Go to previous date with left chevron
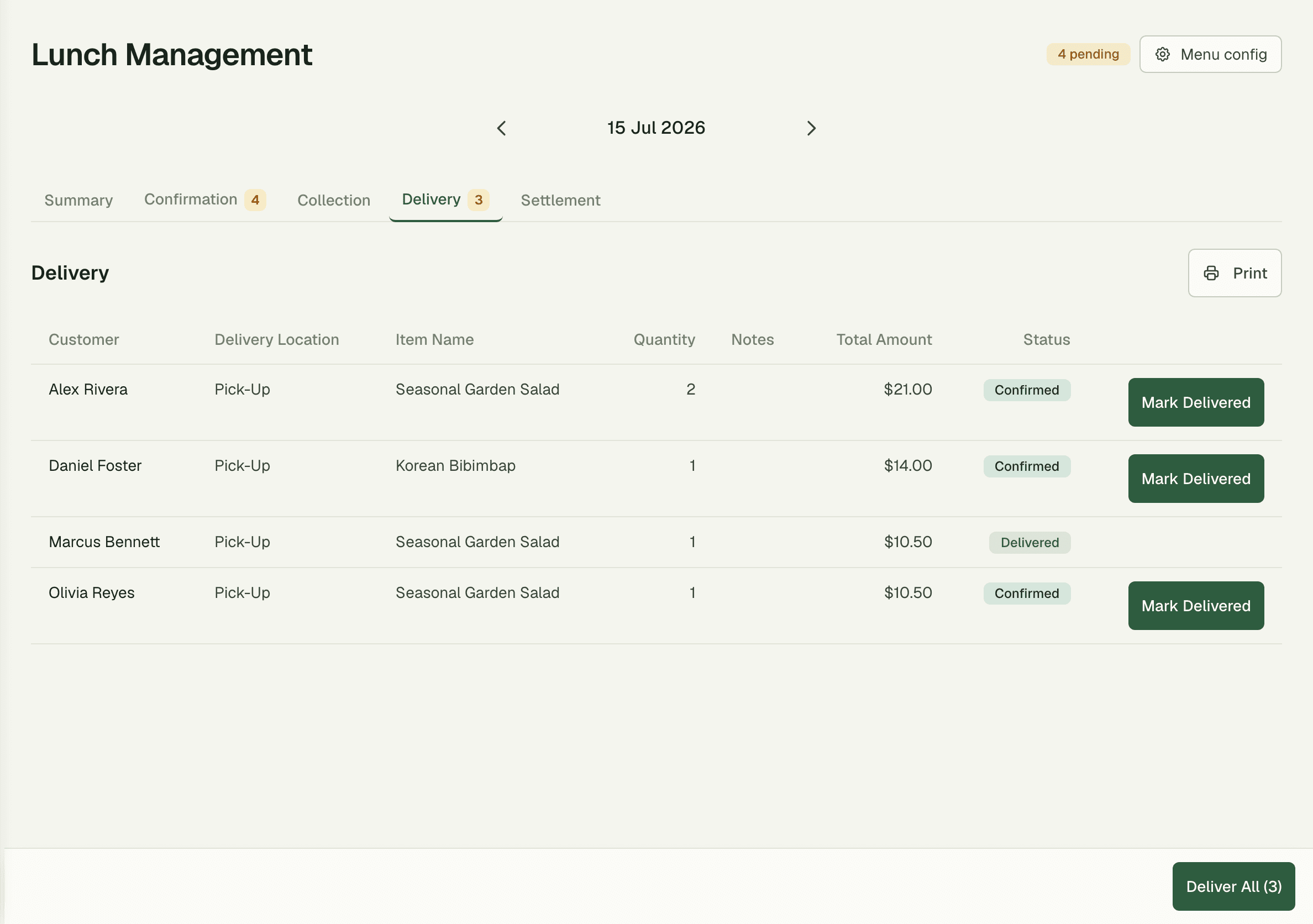 click(x=502, y=128)
